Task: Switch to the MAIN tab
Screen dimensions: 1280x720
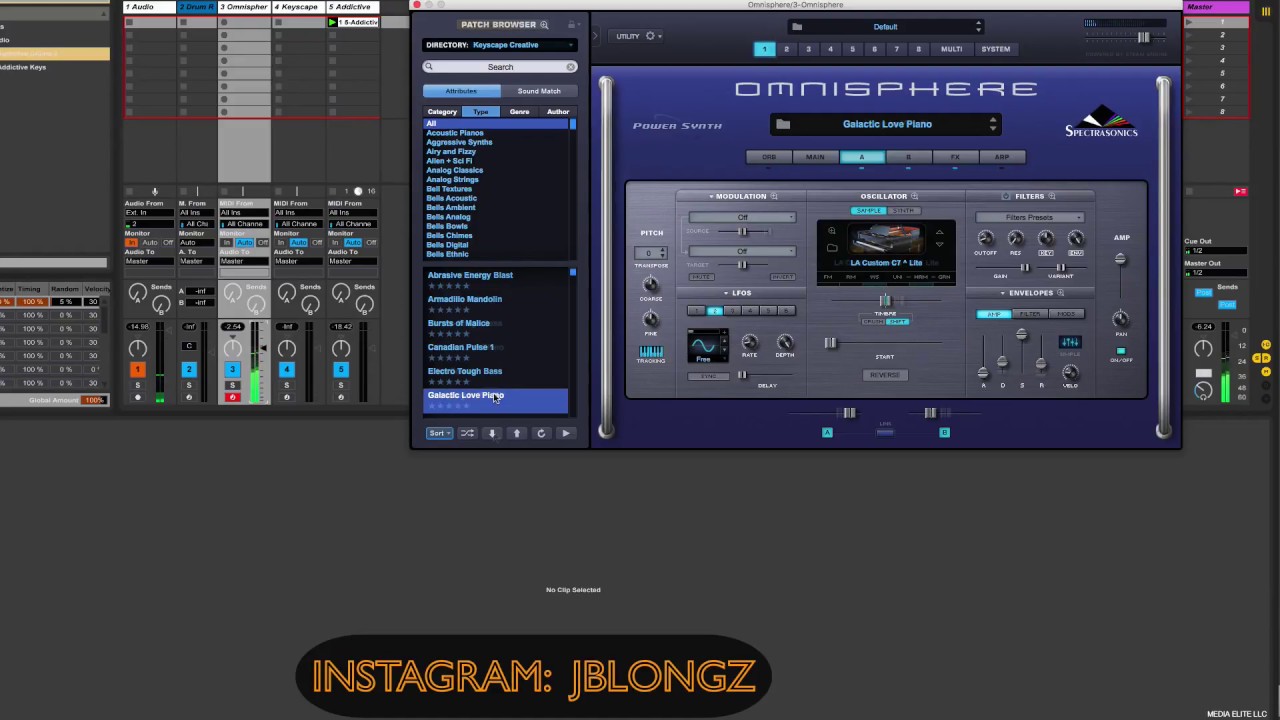Action: (815, 157)
